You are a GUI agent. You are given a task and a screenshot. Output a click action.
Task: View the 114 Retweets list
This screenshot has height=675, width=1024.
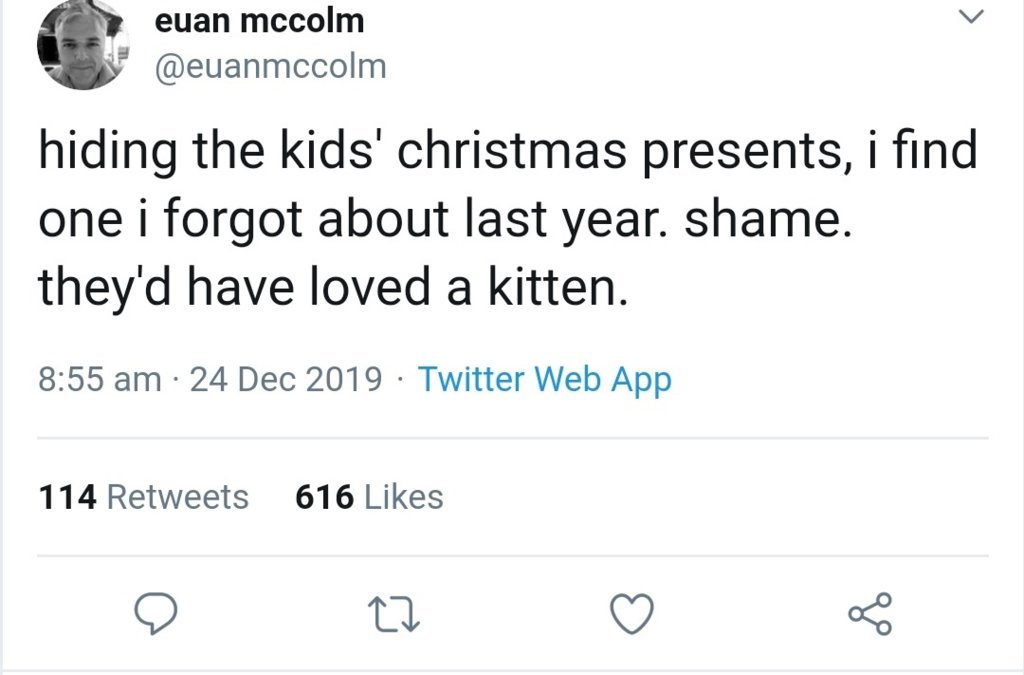coord(143,497)
